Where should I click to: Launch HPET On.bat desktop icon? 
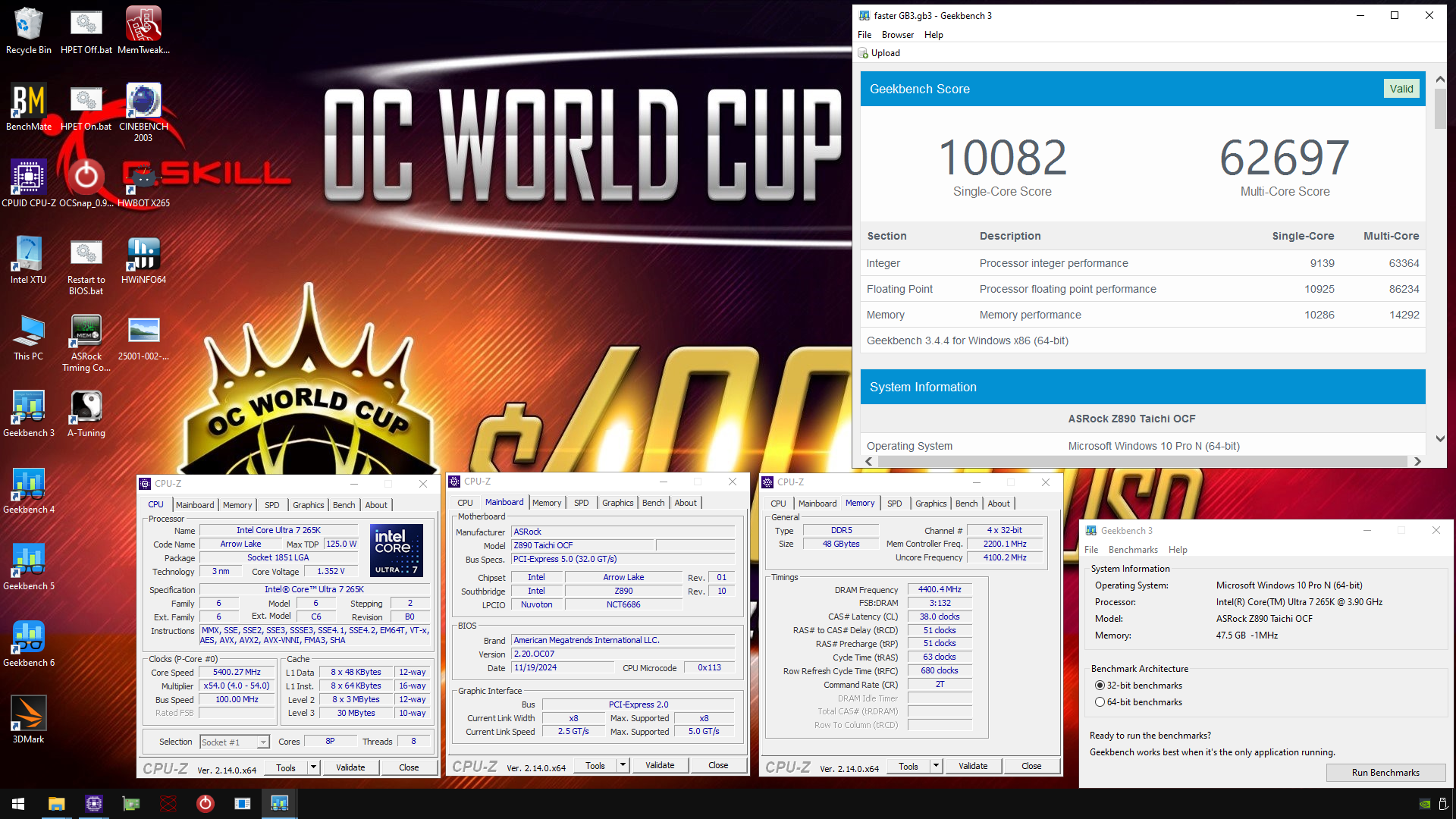pyautogui.click(x=86, y=107)
